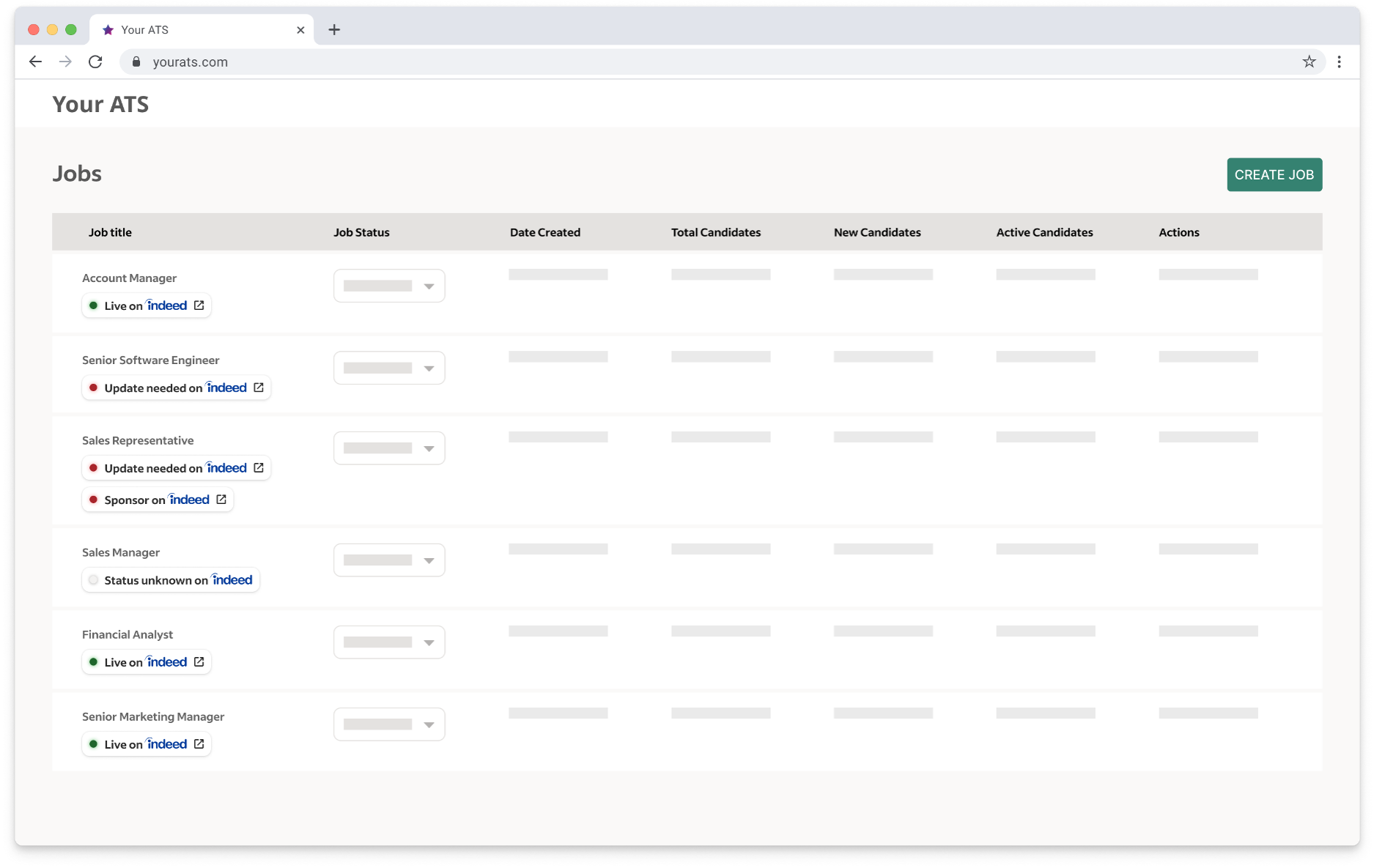Click Update needed on Indeed for Sales Representative

[177, 467]
